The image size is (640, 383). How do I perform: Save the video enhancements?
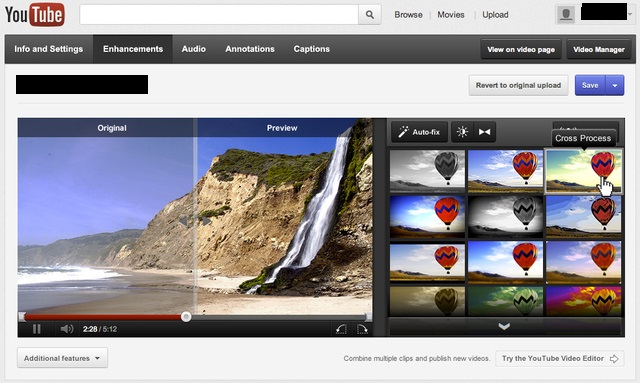[590, 85]
